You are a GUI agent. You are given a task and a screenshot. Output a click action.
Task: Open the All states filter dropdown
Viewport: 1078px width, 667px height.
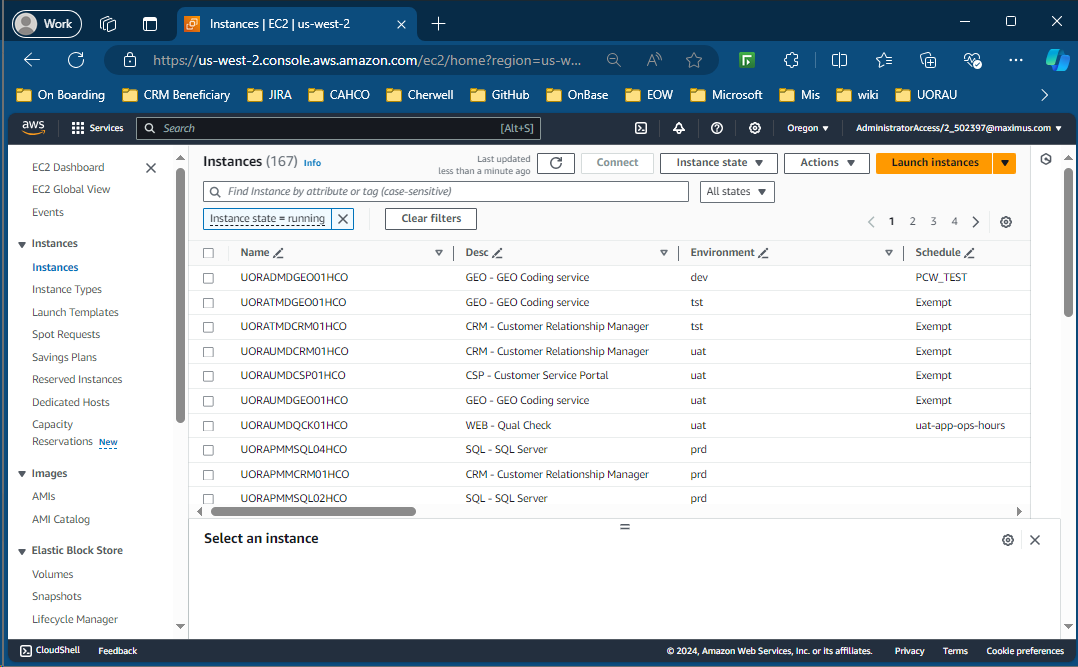coord(736,192)
